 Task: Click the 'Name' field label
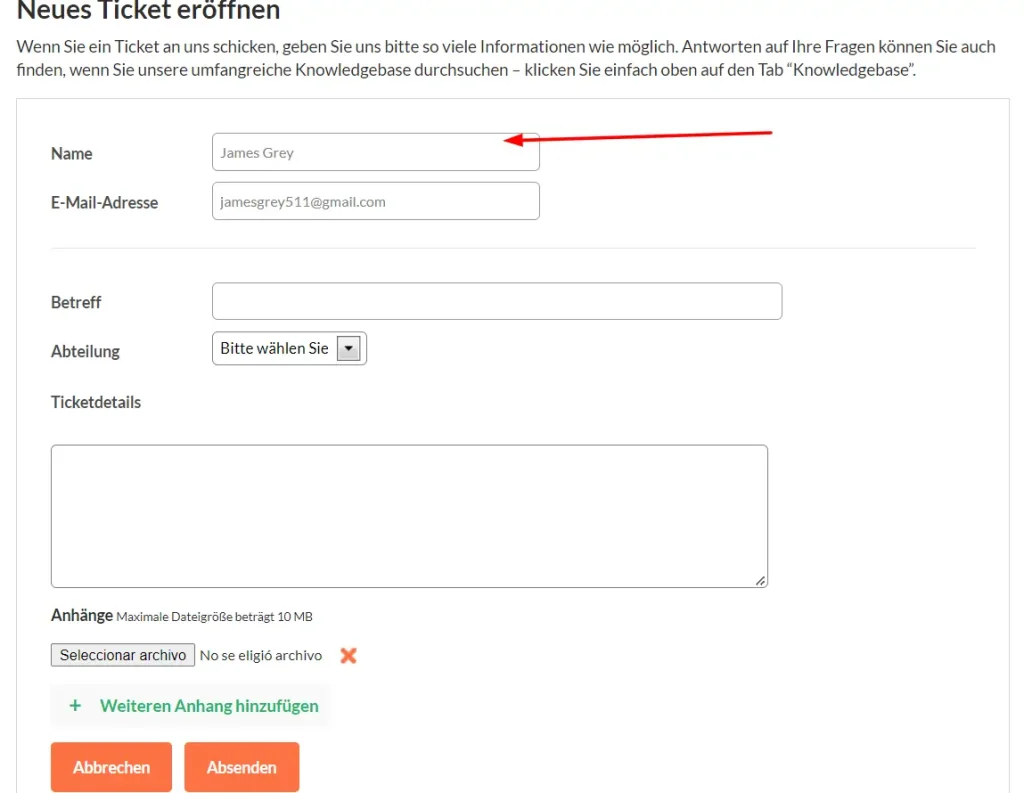tap(72, 154)
